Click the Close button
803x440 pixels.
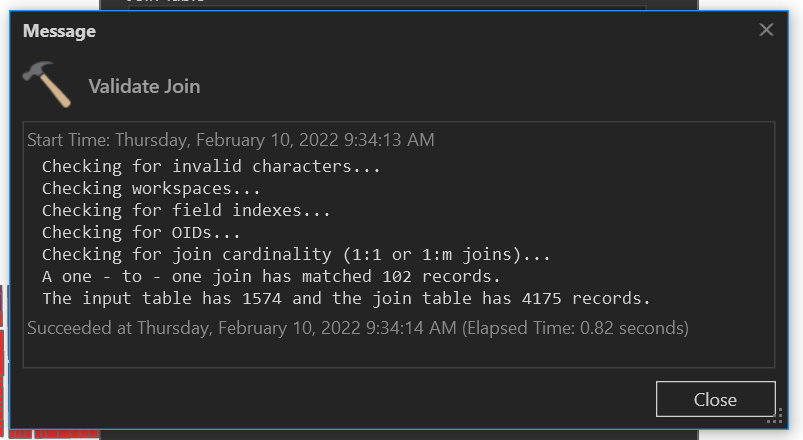715,399
